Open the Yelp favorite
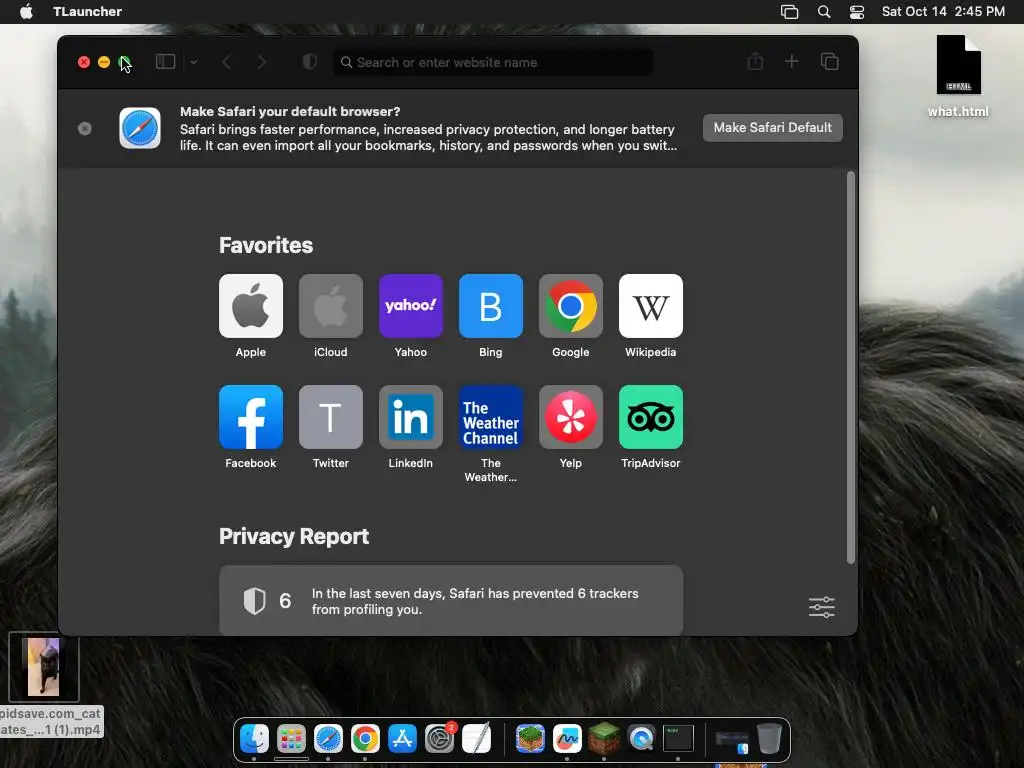 (571, 417)
